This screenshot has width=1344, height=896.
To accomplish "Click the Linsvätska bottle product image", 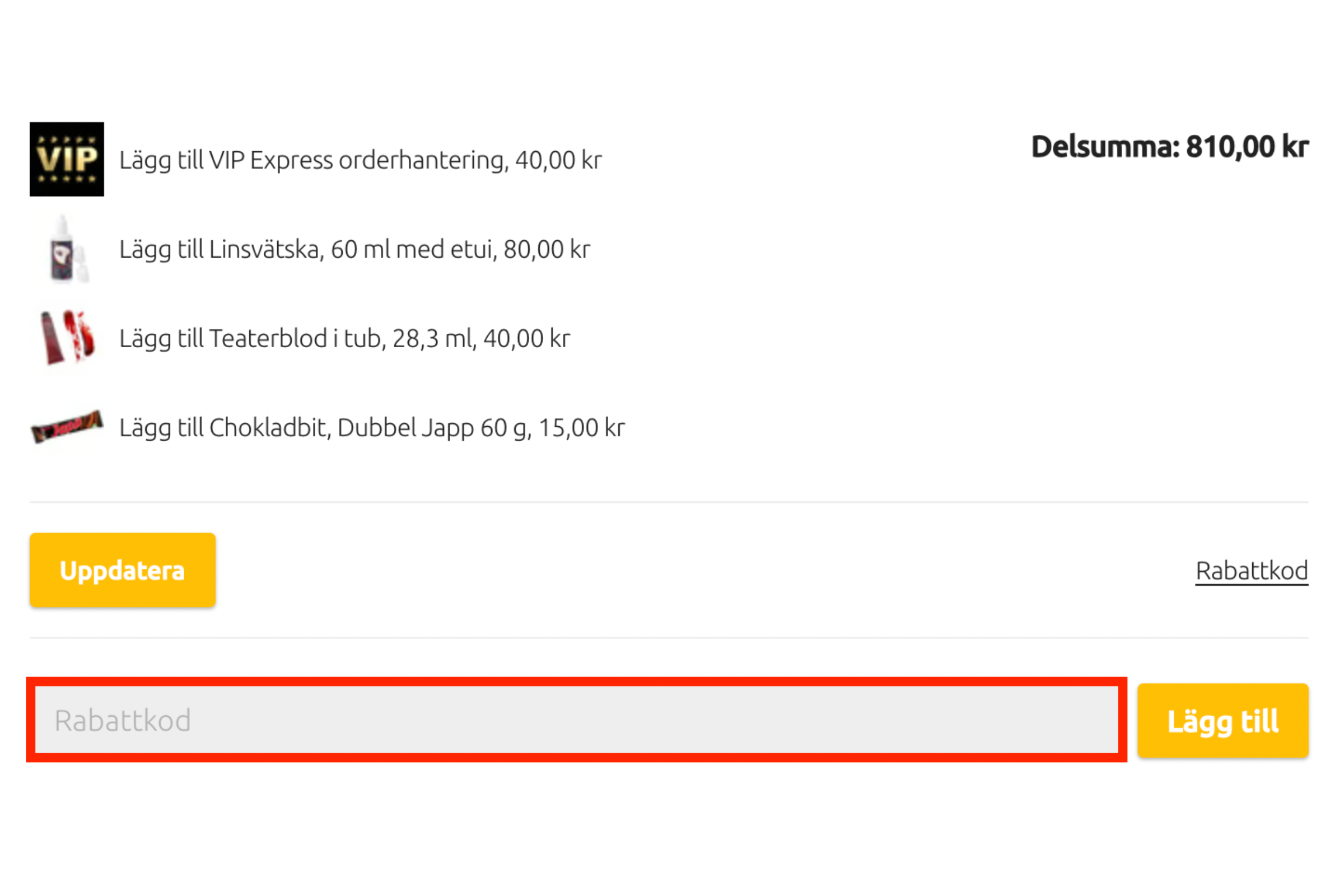I will (67, 249).
